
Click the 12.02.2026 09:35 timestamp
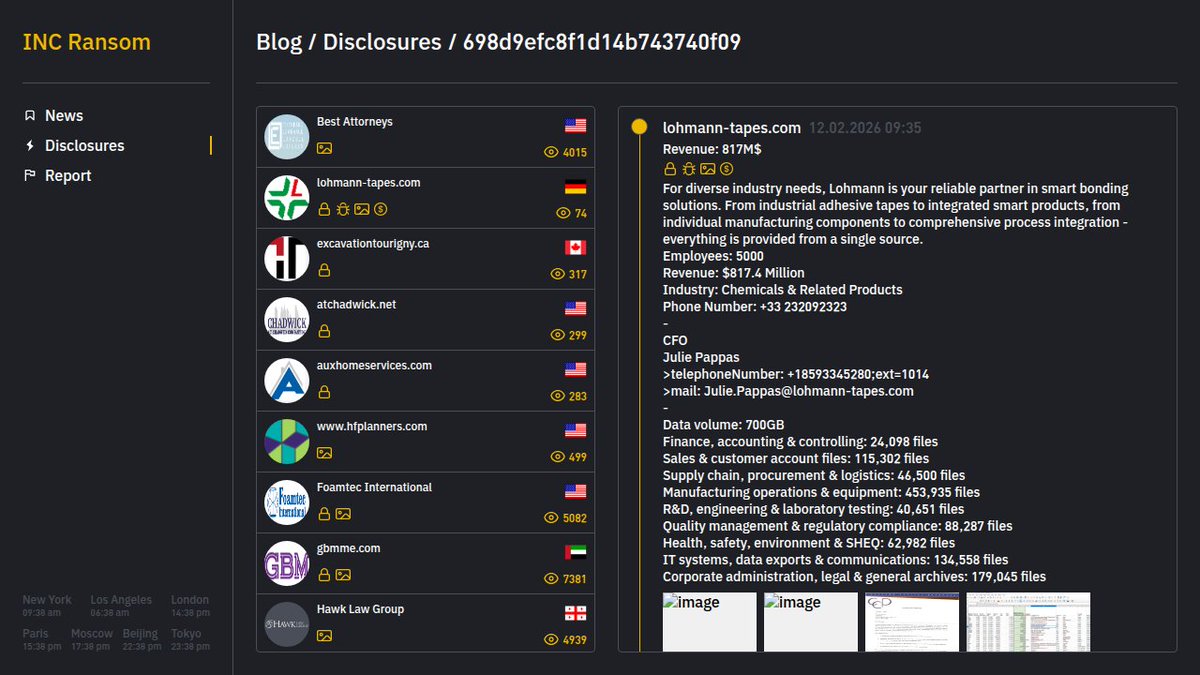point(865,129)
